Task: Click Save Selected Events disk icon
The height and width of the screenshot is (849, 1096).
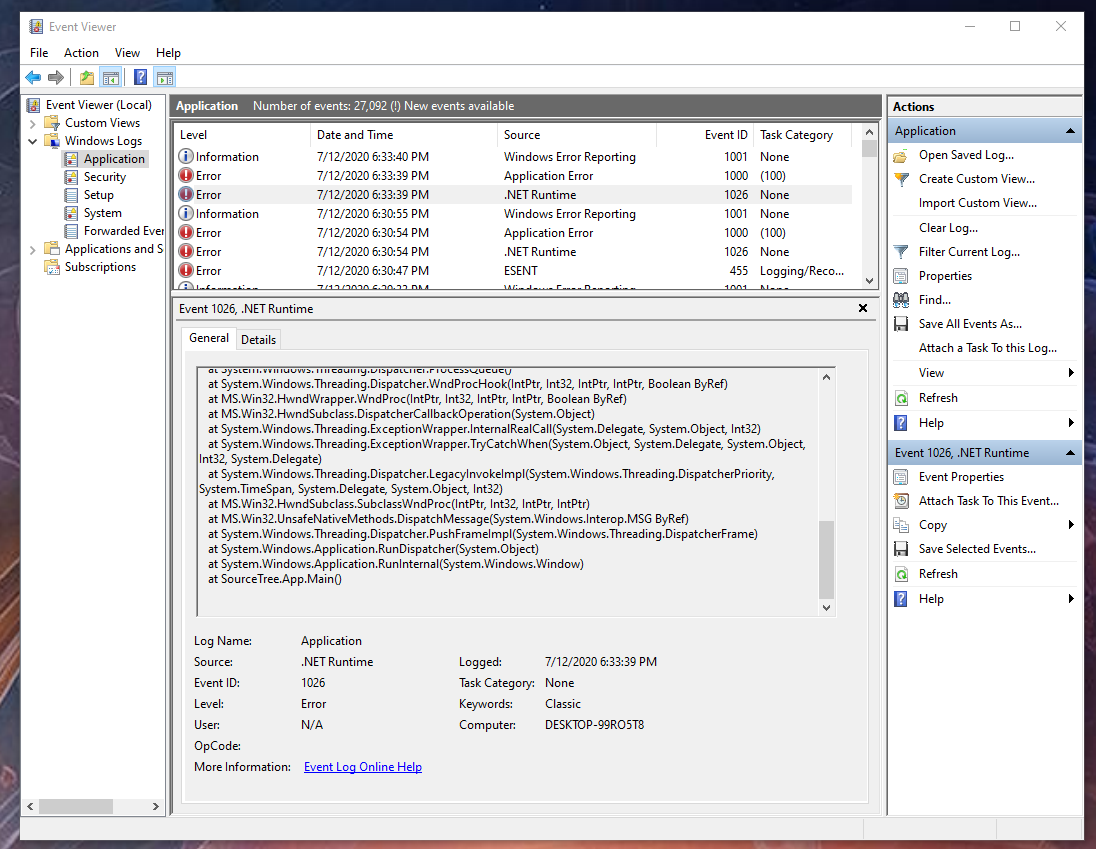Action: [901, 549]
